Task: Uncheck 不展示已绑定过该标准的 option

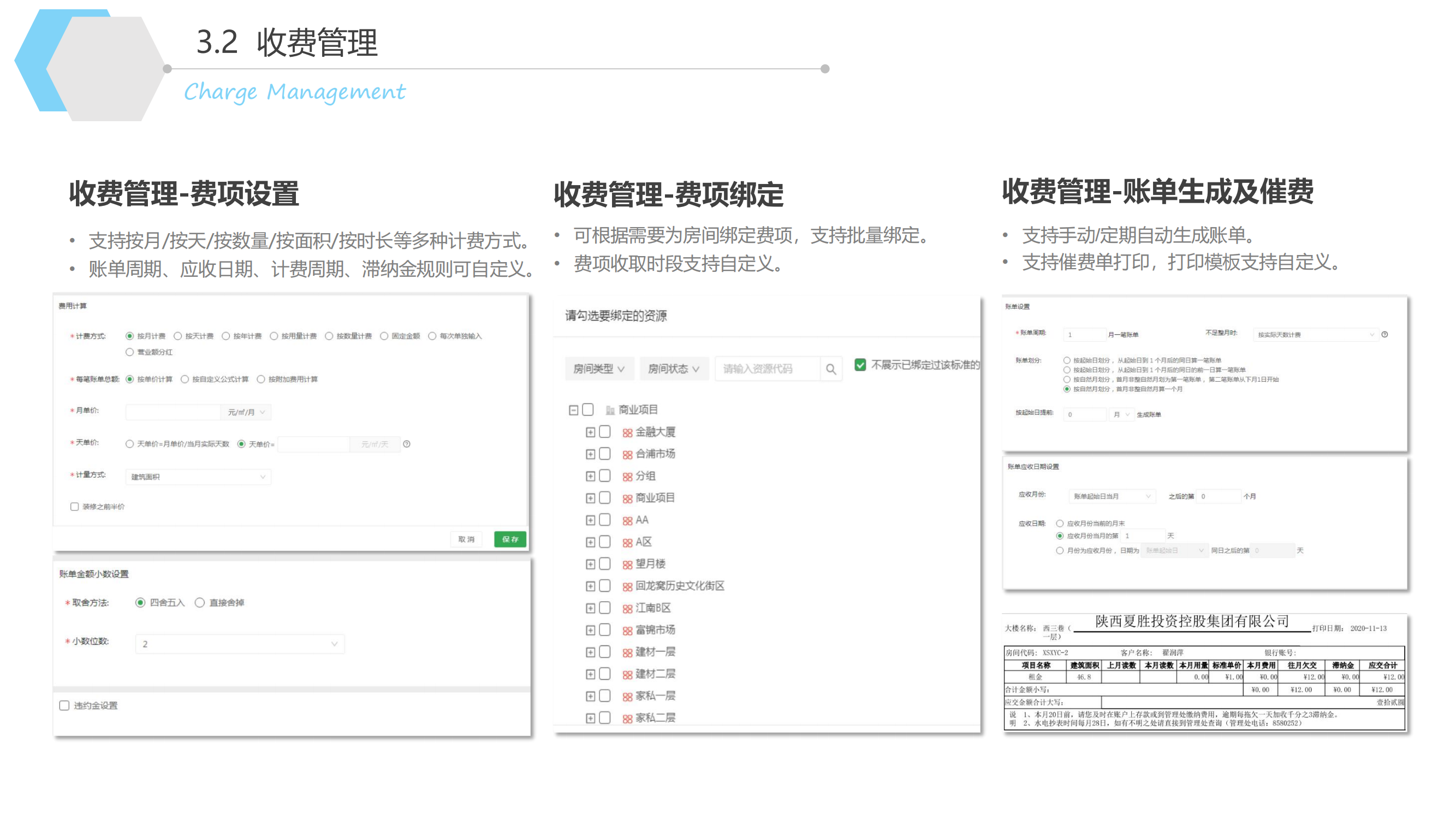Action: 860,365
